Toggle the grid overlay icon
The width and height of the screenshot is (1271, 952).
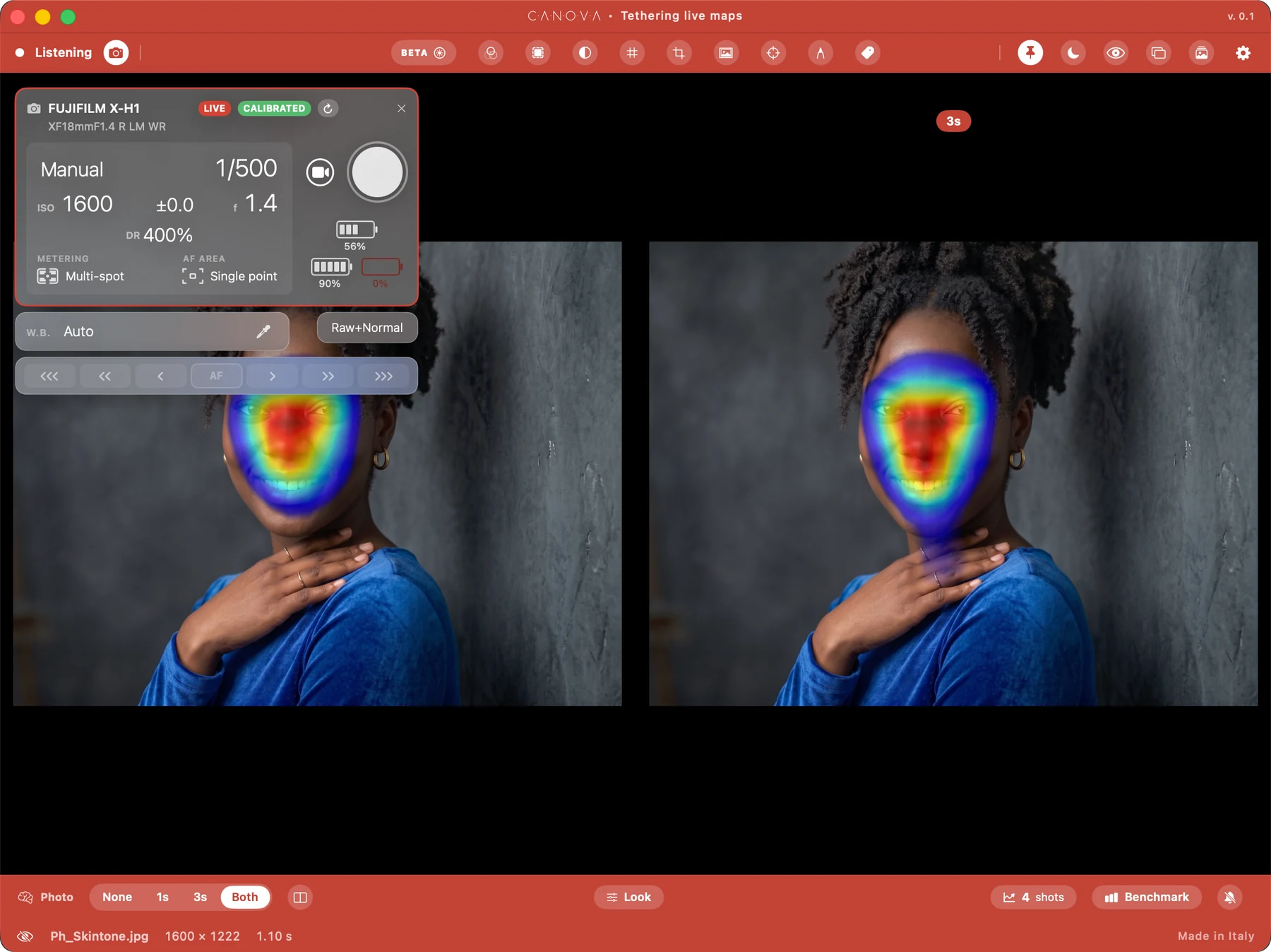632,53
